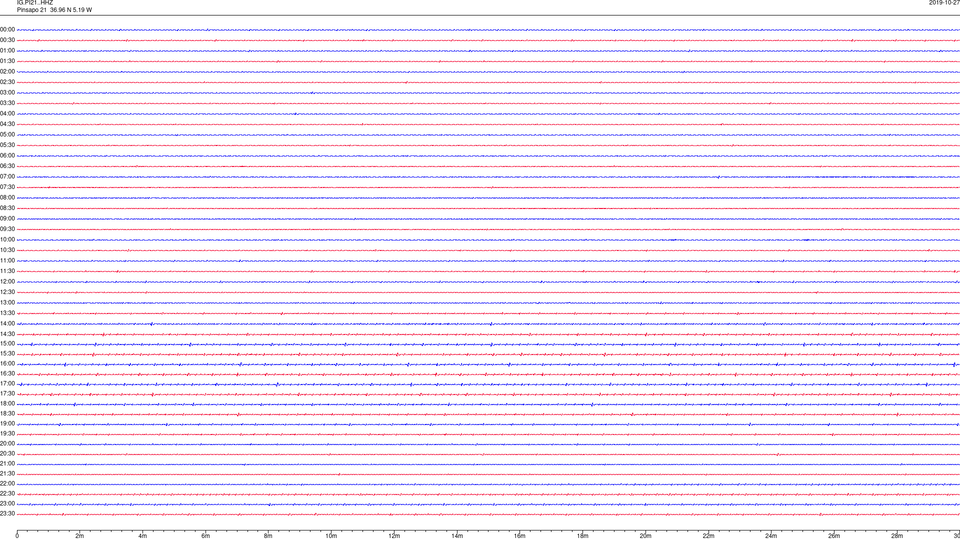Select the 18:00 time label
This screenshot has height=540, width=960.
(7, 403)
